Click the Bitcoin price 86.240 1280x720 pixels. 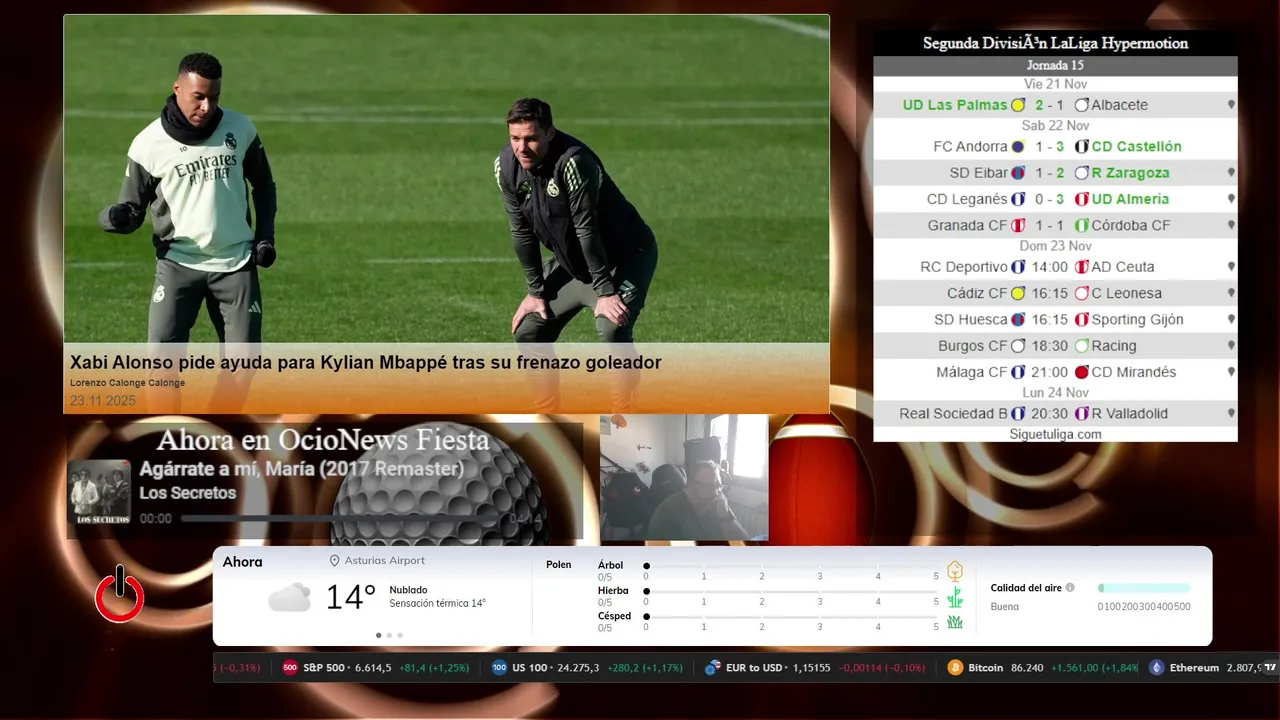pyautogui.click(x=1027, y=668)
